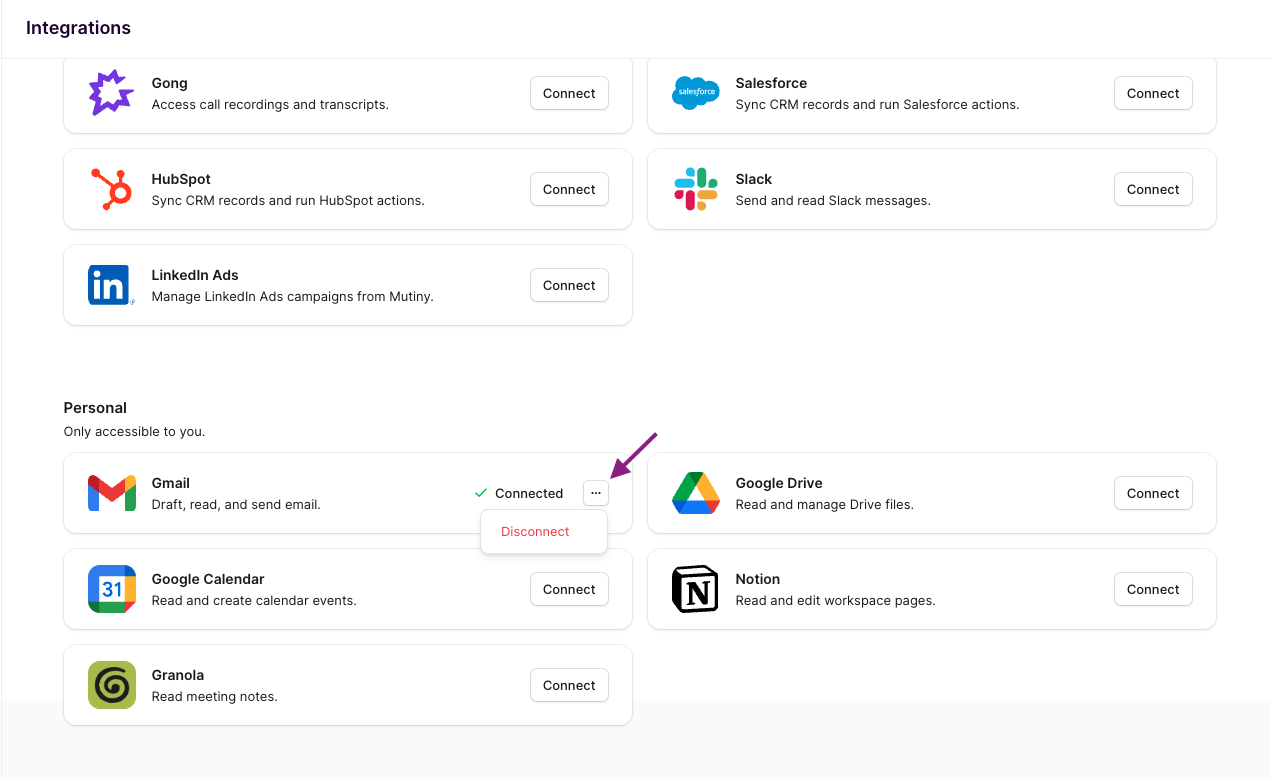Click the Gmail title text
This screenshot has height=779, width=1271.
(x=170, y=483)
